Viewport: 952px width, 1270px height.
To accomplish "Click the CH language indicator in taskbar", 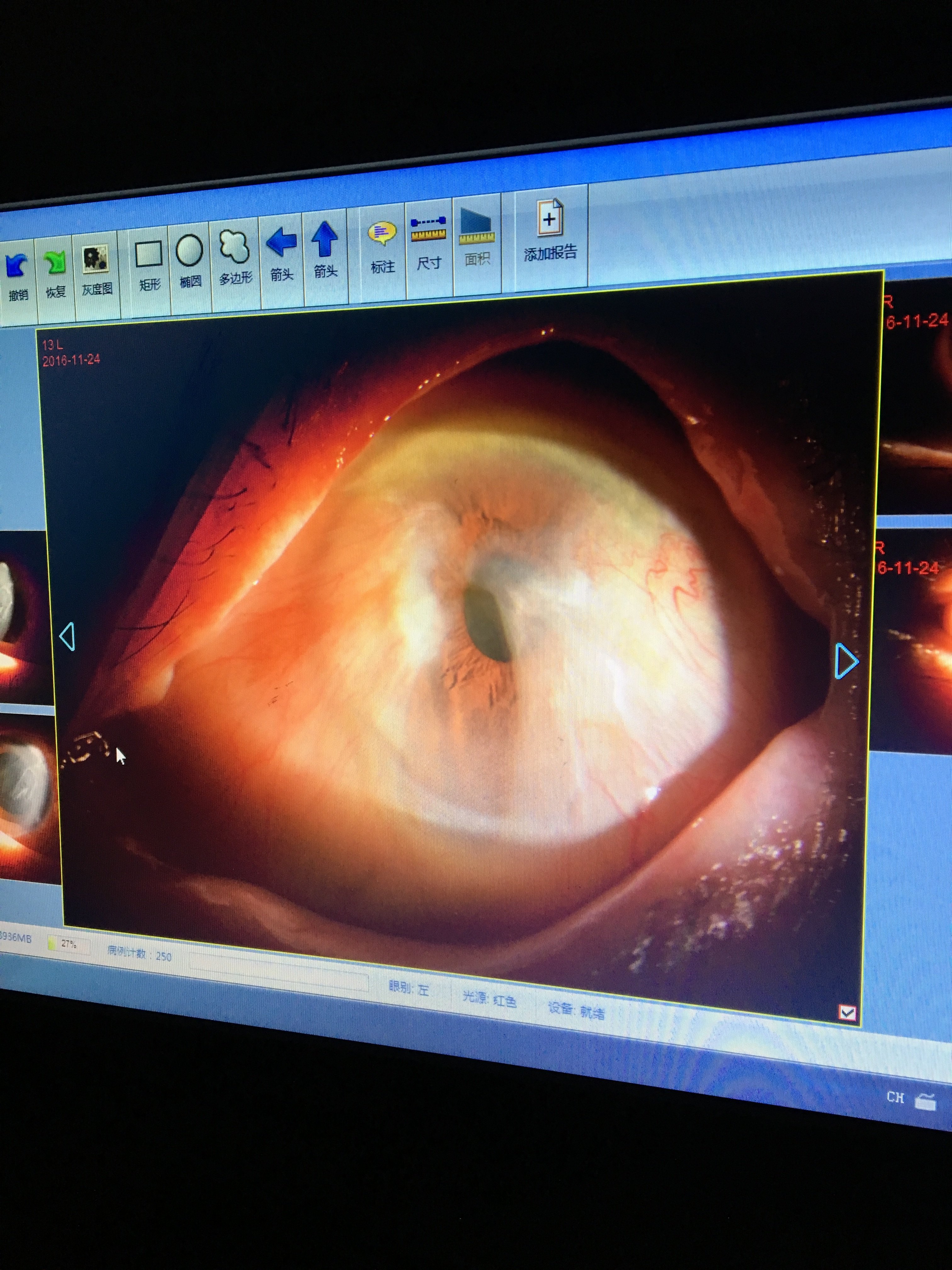I will (x=895, y=1097).
